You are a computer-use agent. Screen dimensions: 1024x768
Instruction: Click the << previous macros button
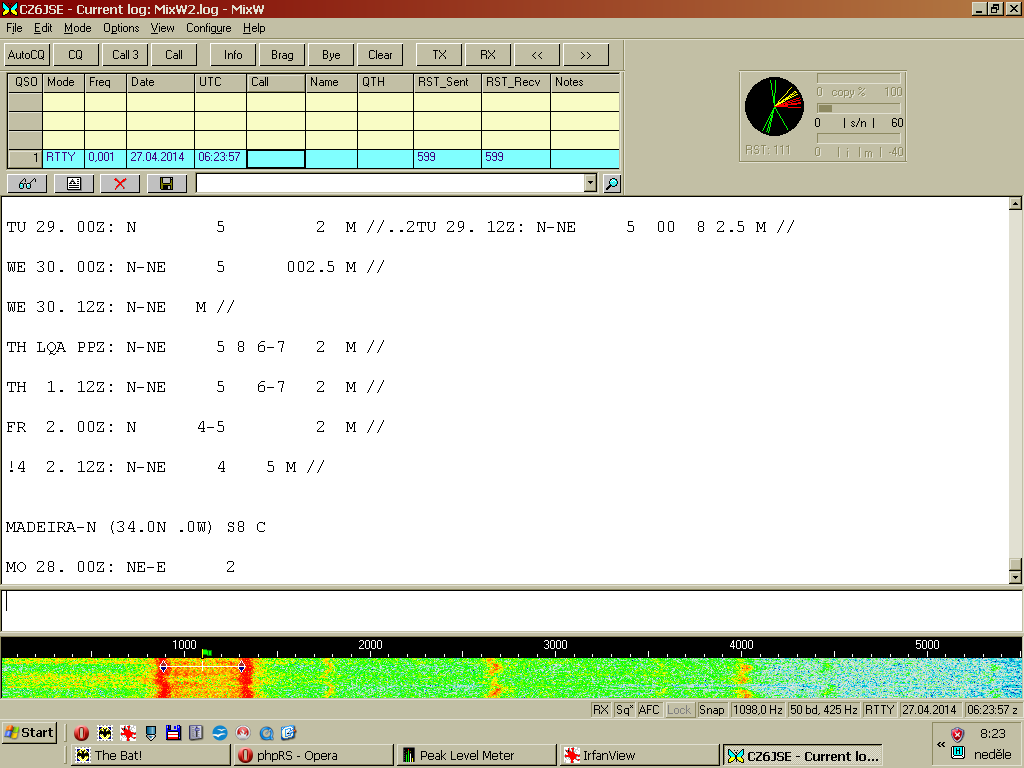pyautogui.click(x=537, y=55)
